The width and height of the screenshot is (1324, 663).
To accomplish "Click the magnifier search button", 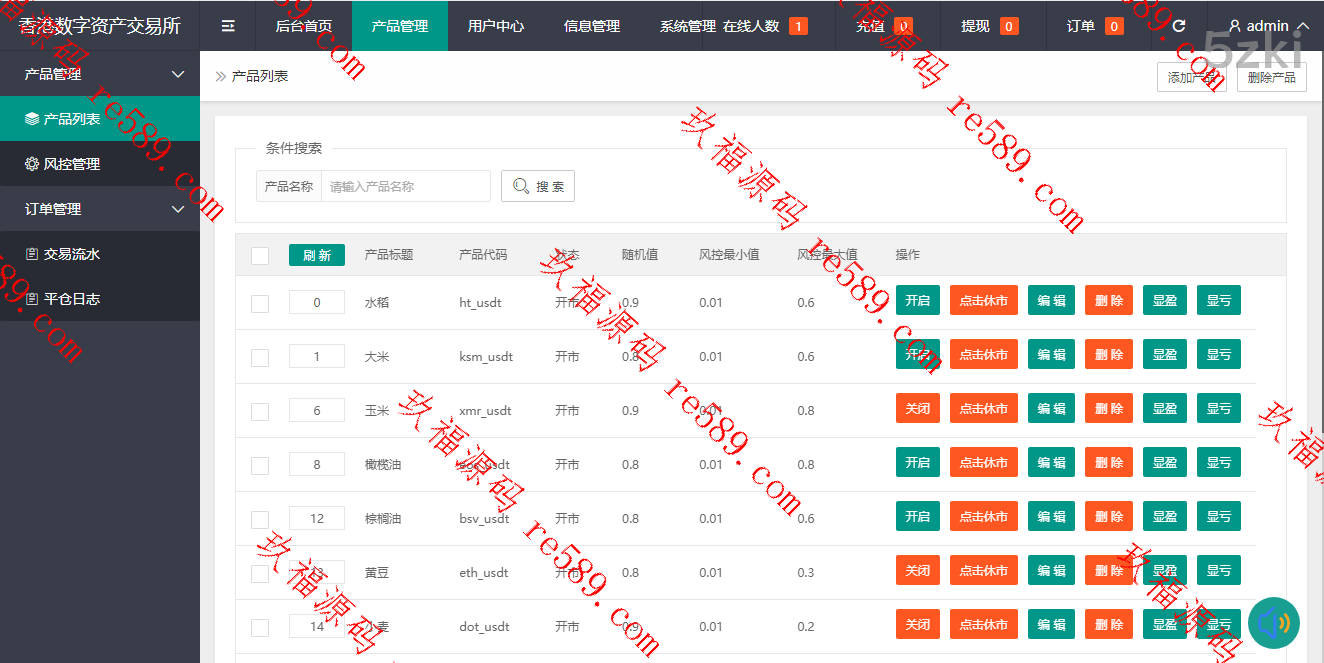I will coord(537,186).
